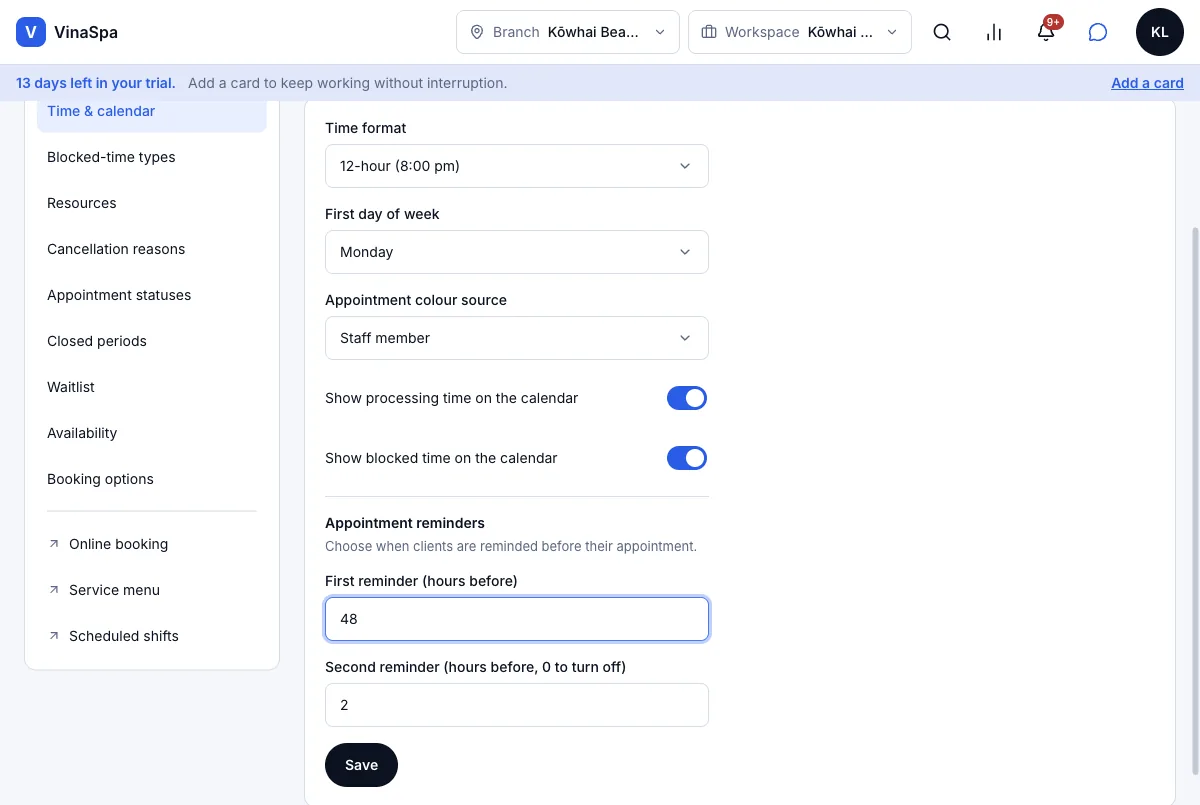Go to the Service menu link

152,590
